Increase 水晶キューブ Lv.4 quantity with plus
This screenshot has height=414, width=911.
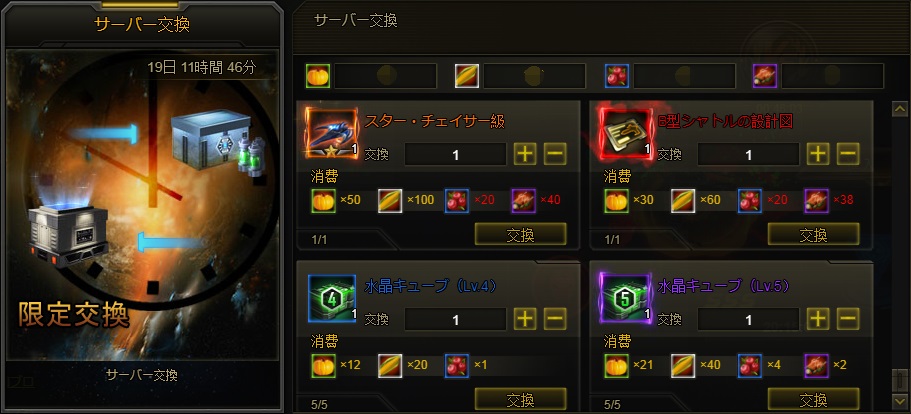point(526,319)
